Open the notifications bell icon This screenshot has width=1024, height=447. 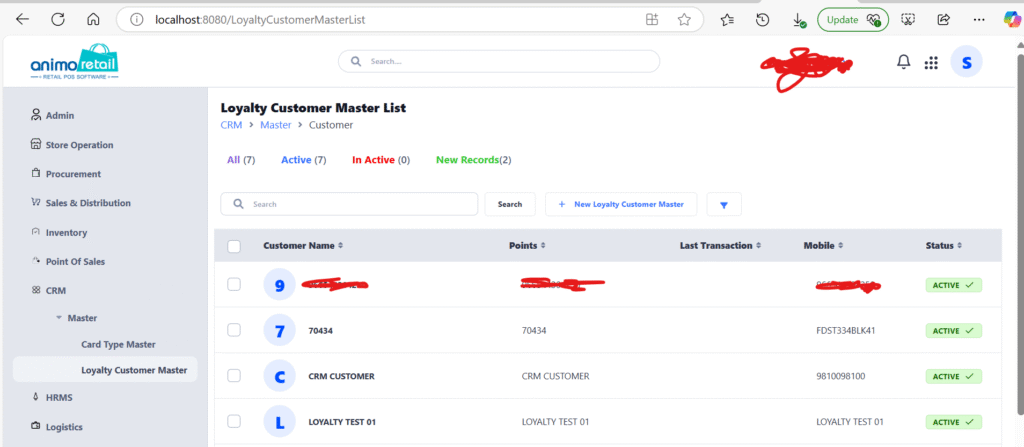(x=903, y=62)
